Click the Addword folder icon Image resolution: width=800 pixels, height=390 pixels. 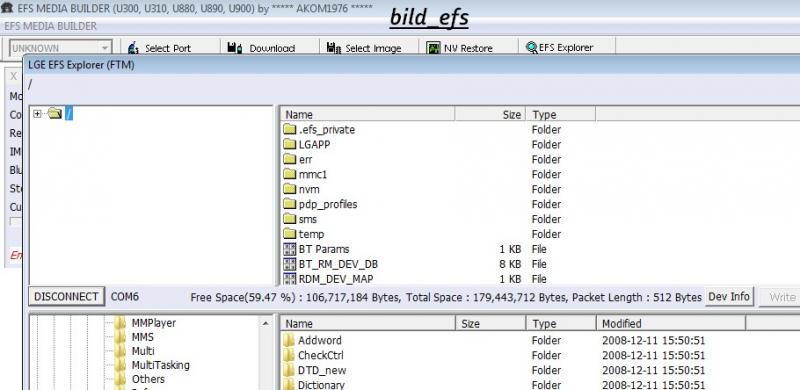click(289, 340)
